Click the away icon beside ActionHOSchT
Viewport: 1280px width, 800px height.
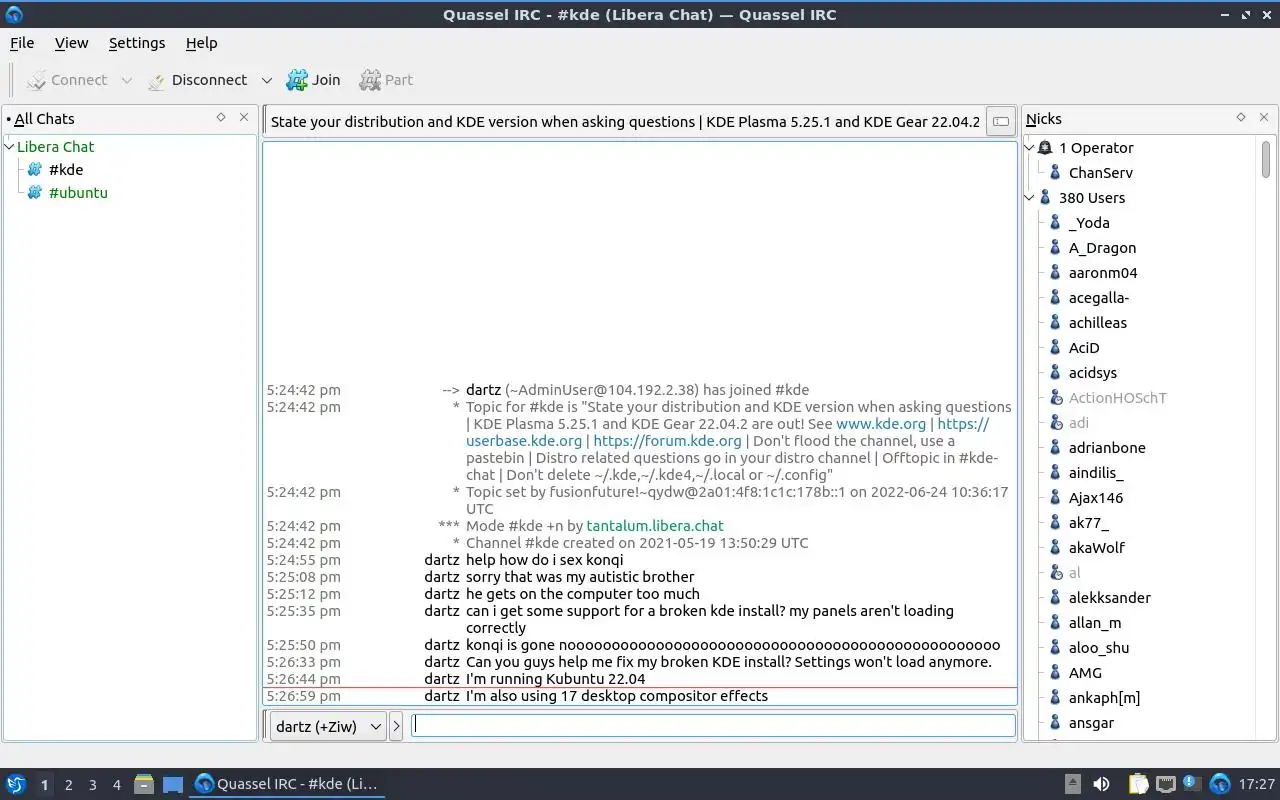tap(1055, 397)
